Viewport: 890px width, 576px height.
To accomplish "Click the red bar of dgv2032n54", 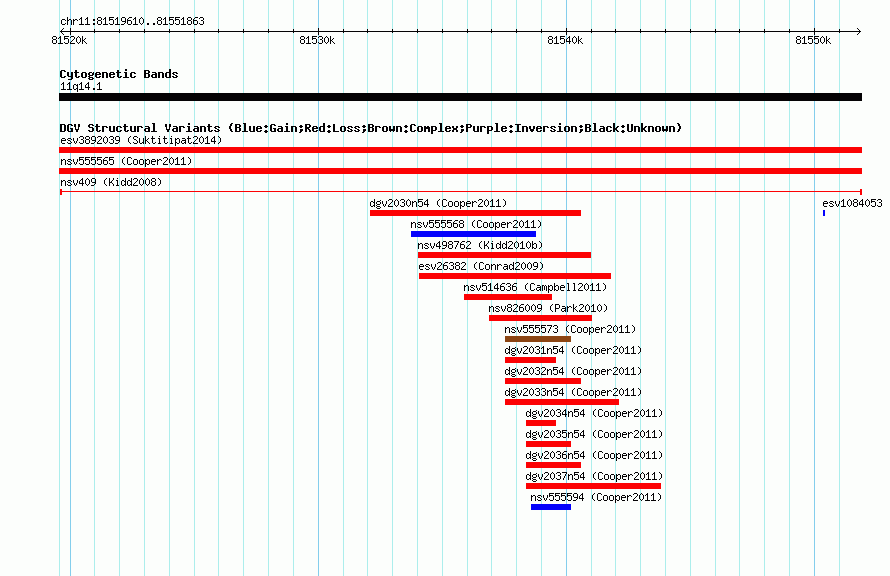I will [x=543, y=381].
